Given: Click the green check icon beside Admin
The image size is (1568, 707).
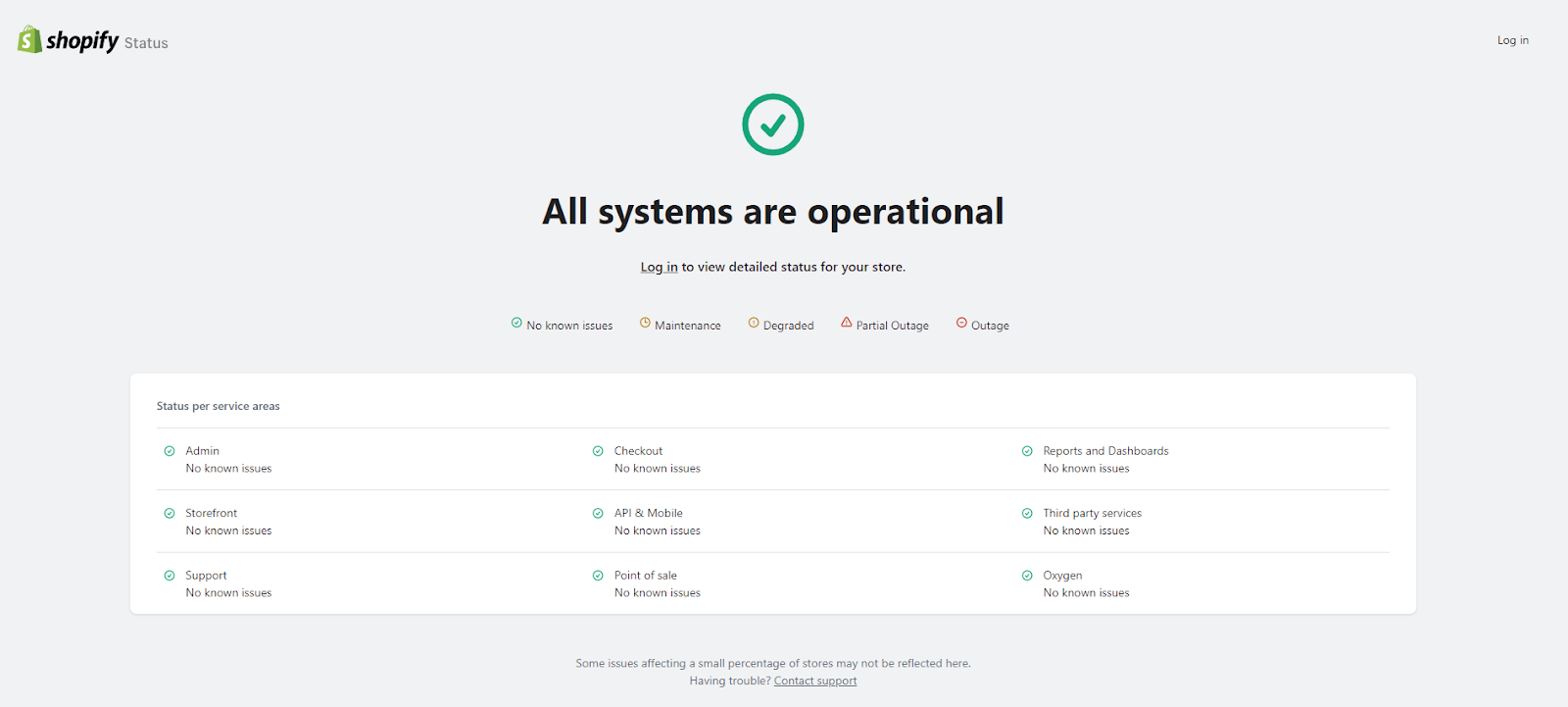Looking at the screenshot, I should [x=170, y=451].
